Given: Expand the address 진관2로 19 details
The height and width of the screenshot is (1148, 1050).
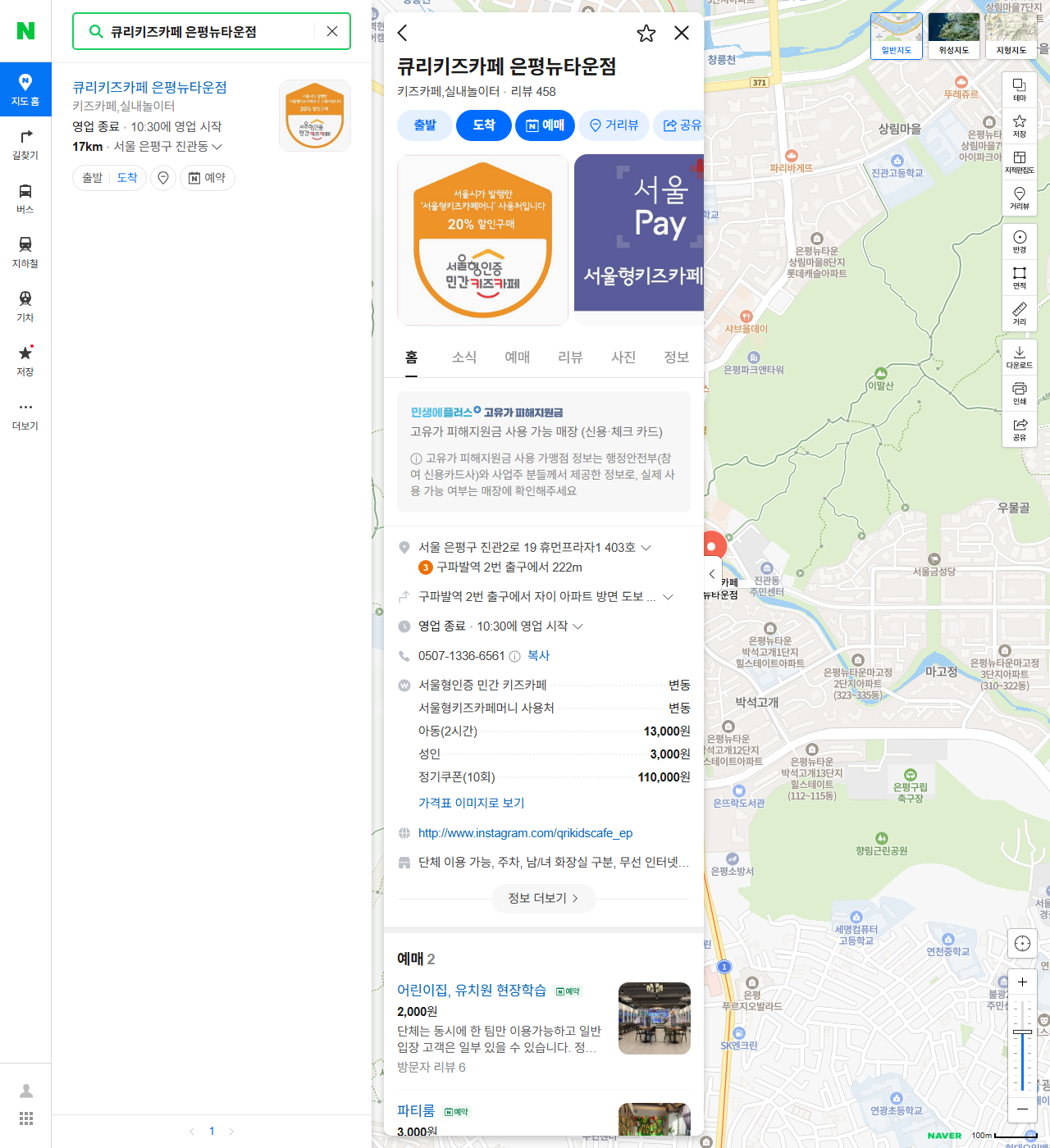Looking at the screenshot, I should (x=646, y=547).
